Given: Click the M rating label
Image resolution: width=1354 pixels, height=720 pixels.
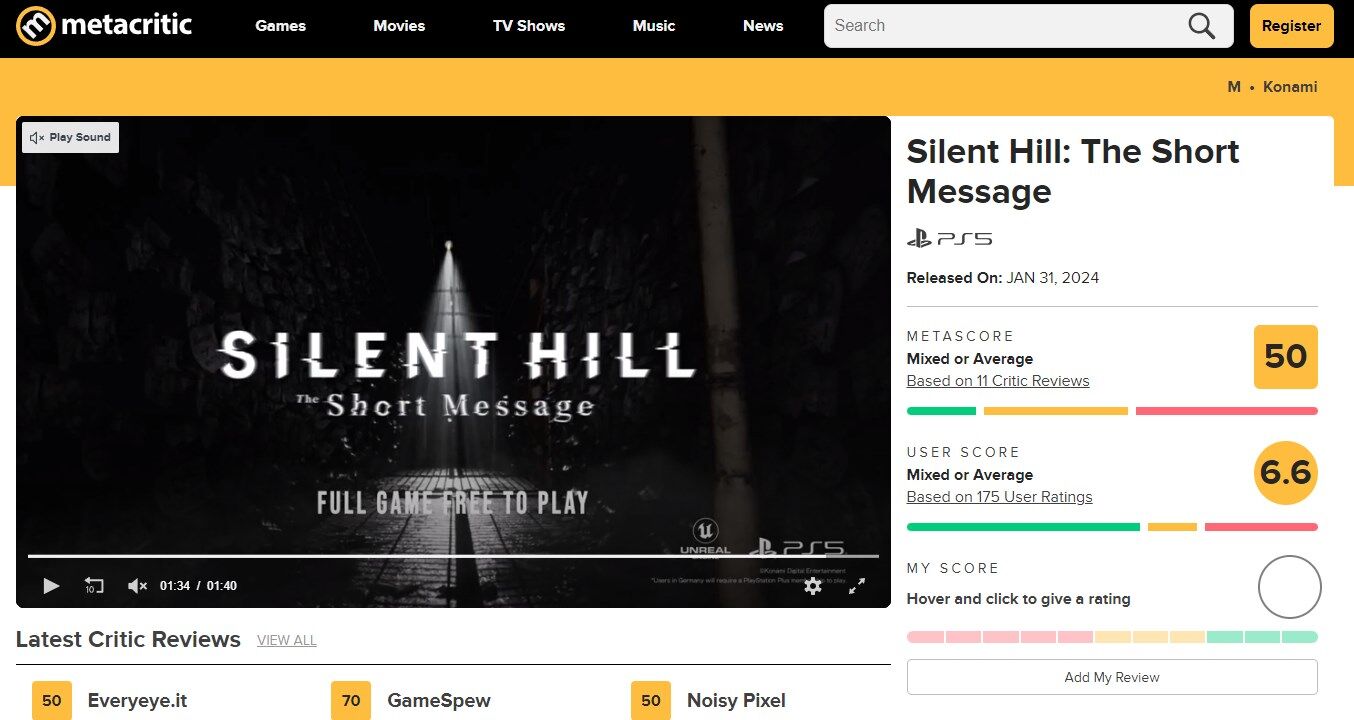Looking at the screenshot, I should click(x=1234, y=87).
